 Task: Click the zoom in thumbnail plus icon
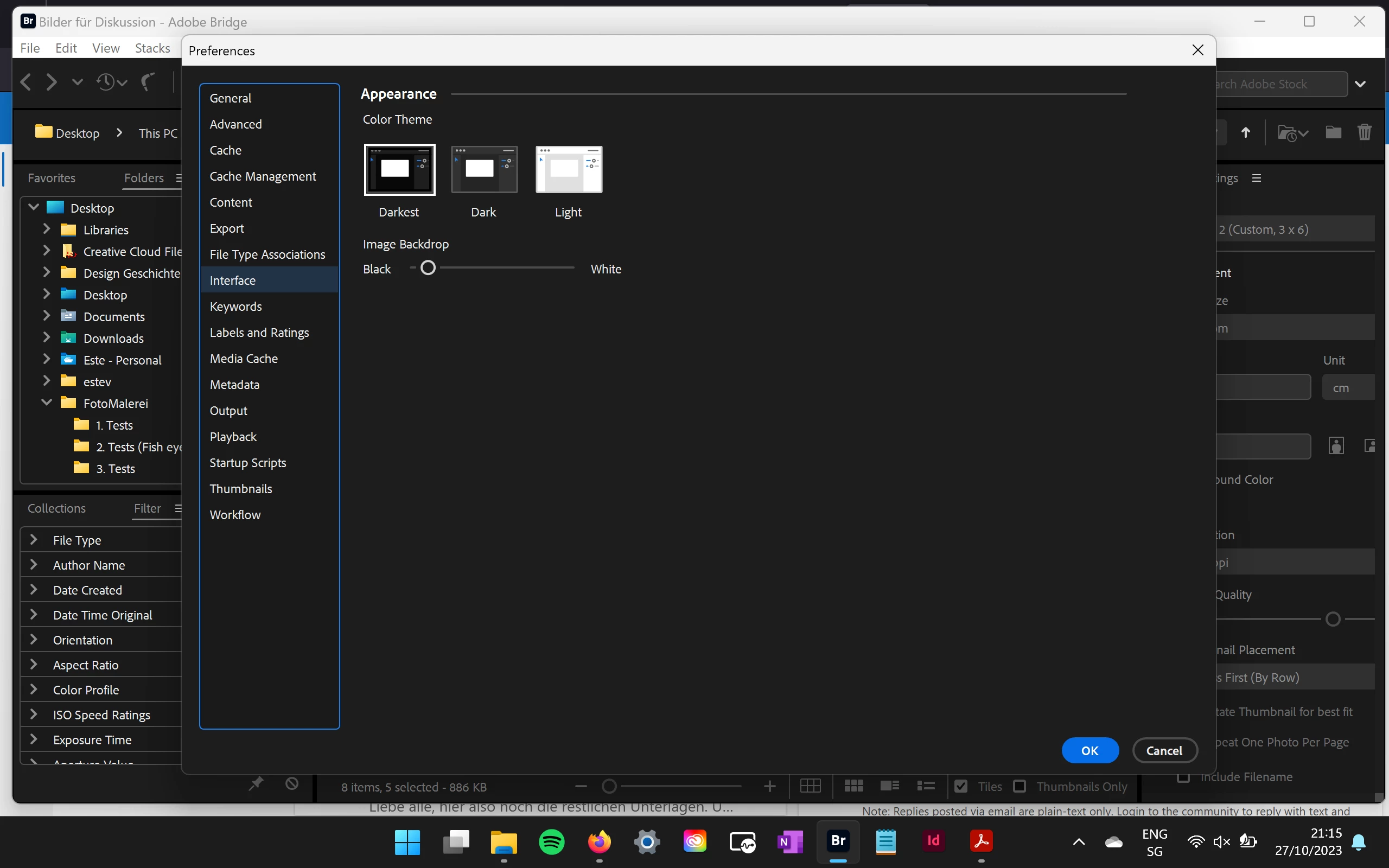click(x=770, y=786)
